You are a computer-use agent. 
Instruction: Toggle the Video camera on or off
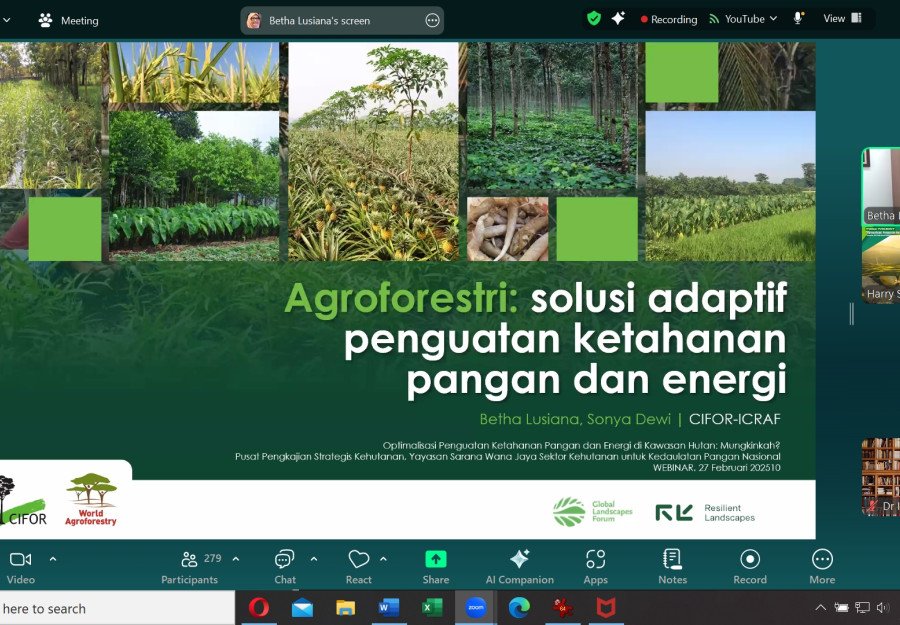coord(20,566)
